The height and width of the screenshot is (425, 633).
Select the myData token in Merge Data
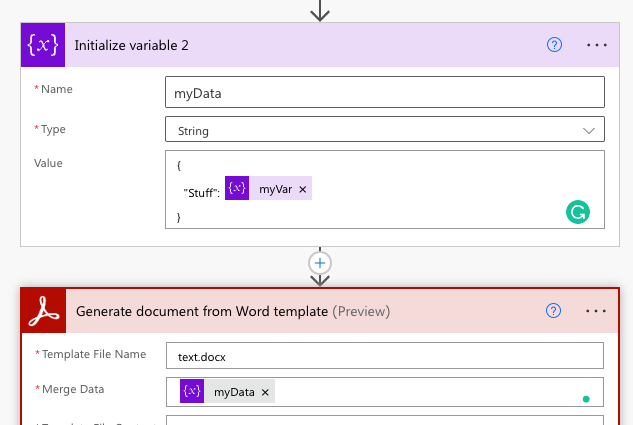[x=227, y=391]
